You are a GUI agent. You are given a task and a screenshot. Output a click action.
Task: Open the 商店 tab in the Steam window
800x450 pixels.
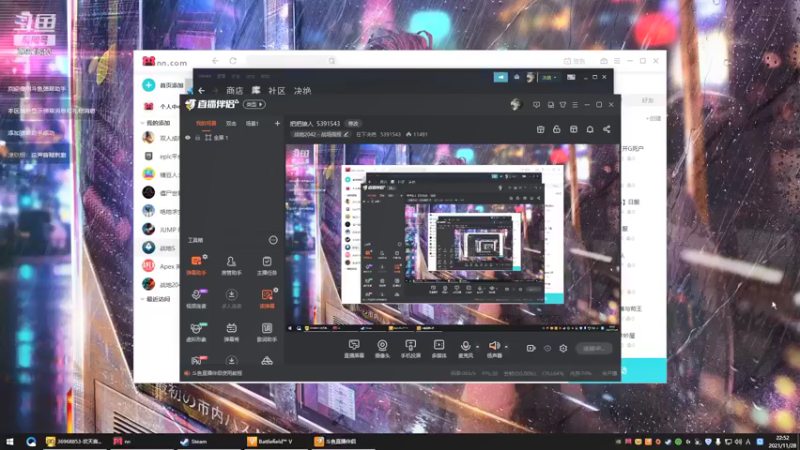click(234, 91)
